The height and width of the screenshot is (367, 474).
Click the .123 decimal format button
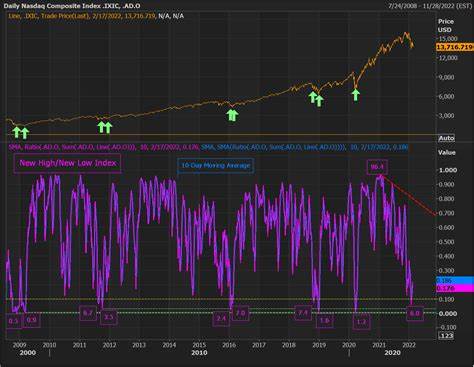coord(446,336)
